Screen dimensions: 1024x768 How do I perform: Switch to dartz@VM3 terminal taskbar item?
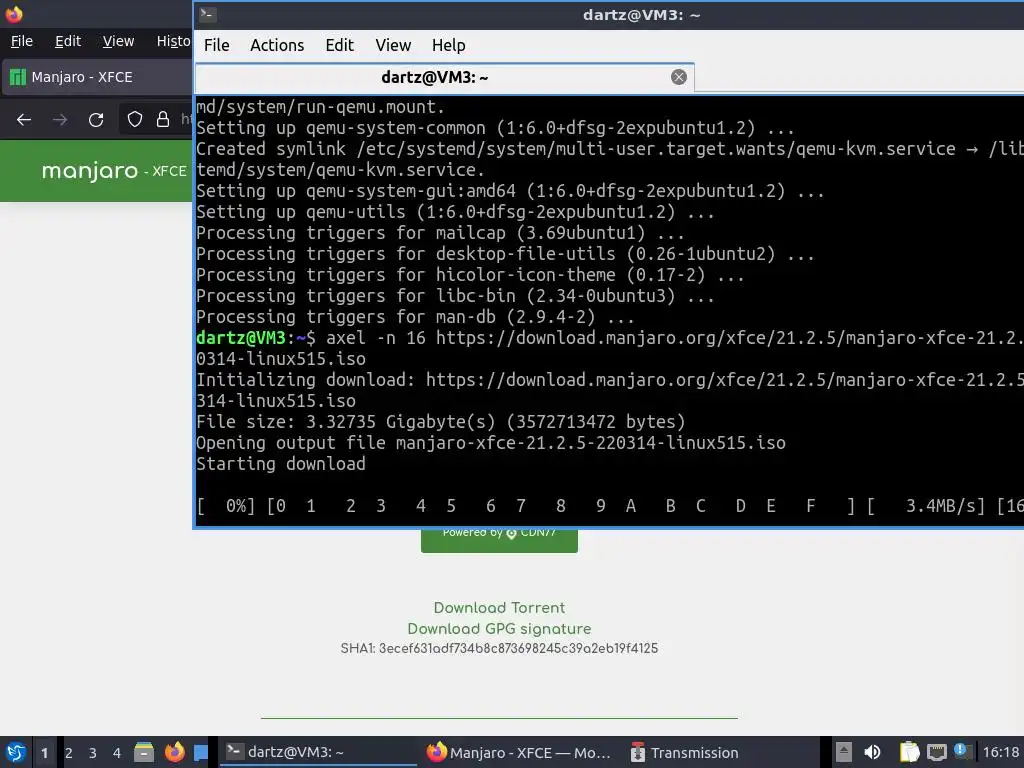click(318, 752)
